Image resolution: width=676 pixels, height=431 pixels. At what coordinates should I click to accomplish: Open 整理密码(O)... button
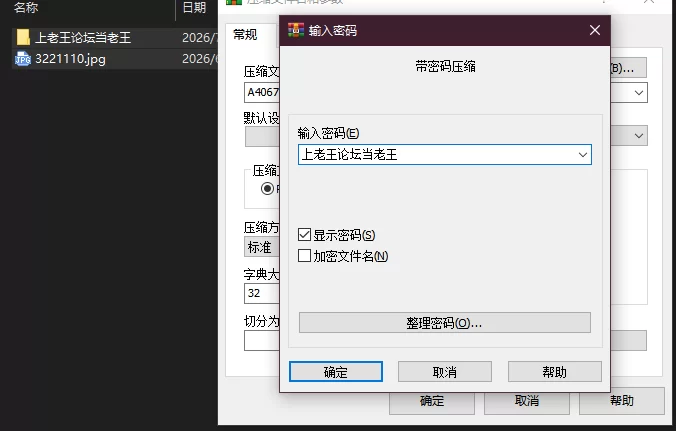click(x=444, y=323)
